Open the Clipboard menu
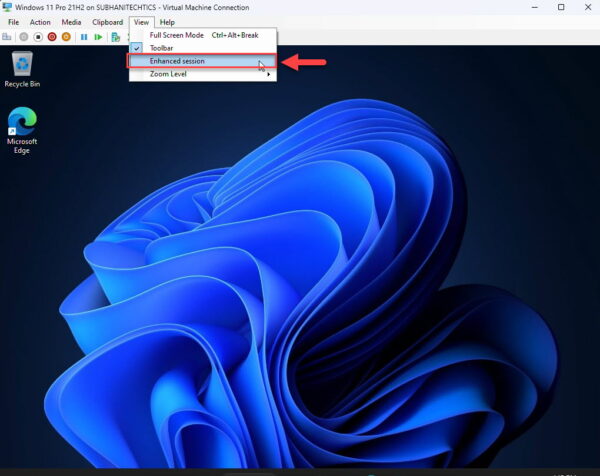This screenshot has width=600, height=476. pyautogui.click(x=107, y=22)
